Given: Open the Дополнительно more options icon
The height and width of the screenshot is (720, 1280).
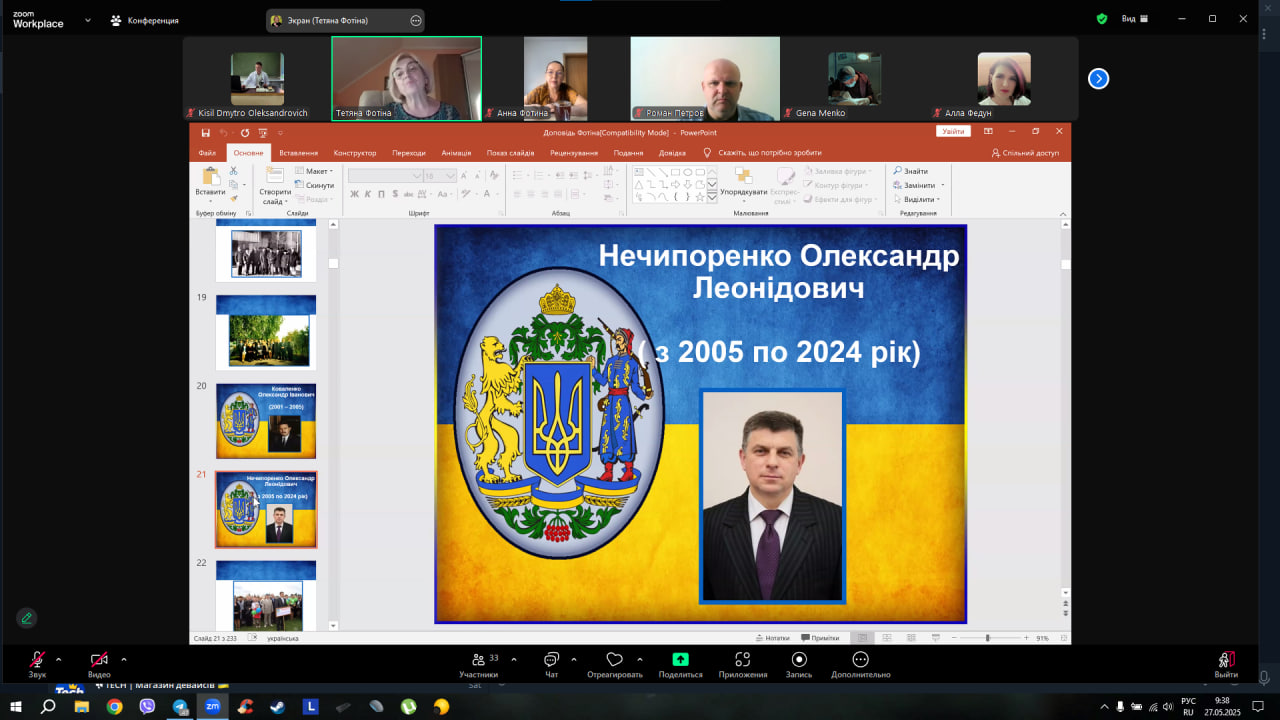Looking at the screenshot, I should [x=860, y=660].
